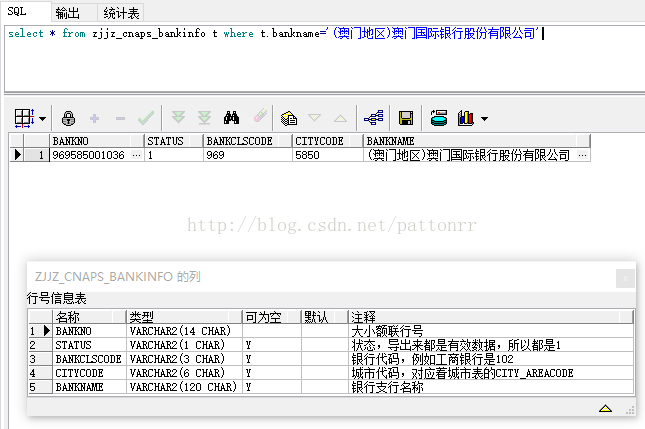Click the popup resize grip corner
Image resolution: width=645 pixels, height=429 pixels.
tap(630, 410)
